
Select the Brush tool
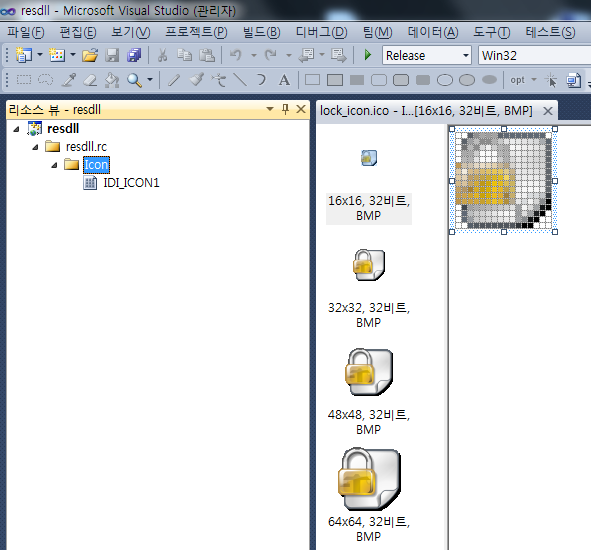(x=196, y=80)
